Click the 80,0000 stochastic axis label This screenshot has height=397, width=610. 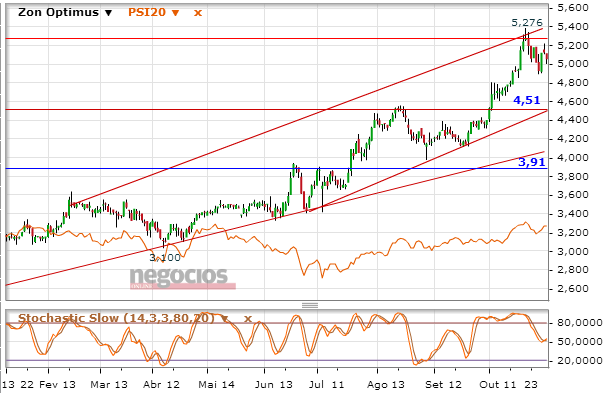tap(580, 323)
